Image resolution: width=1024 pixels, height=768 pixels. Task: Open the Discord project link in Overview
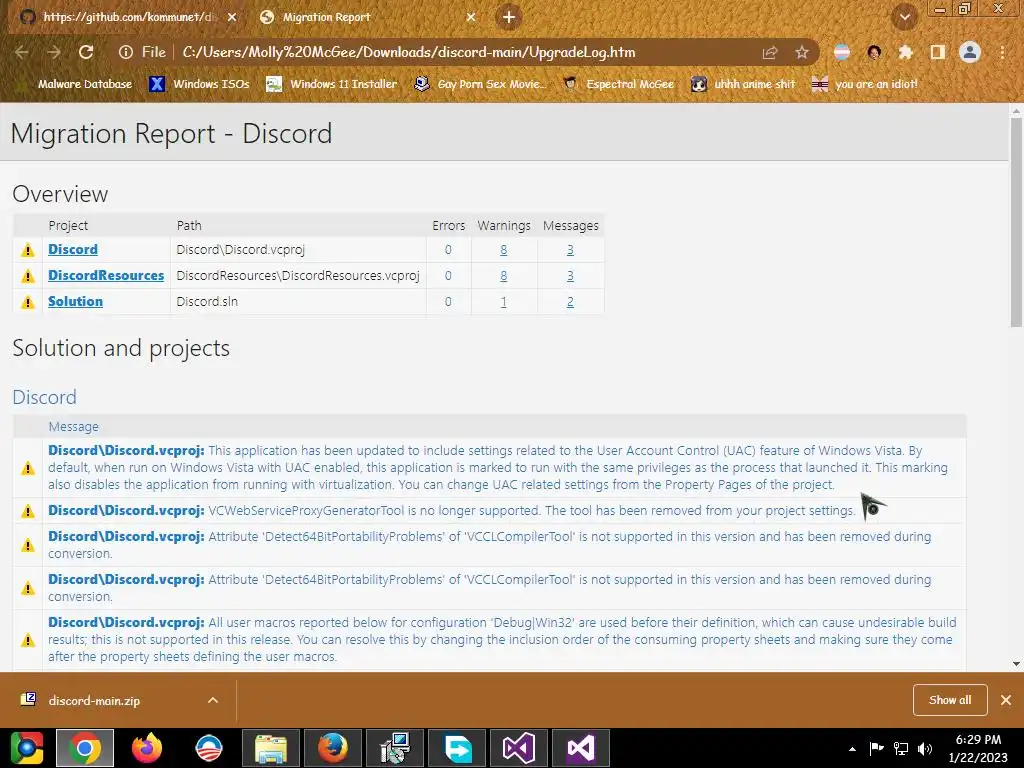[73, 249]
